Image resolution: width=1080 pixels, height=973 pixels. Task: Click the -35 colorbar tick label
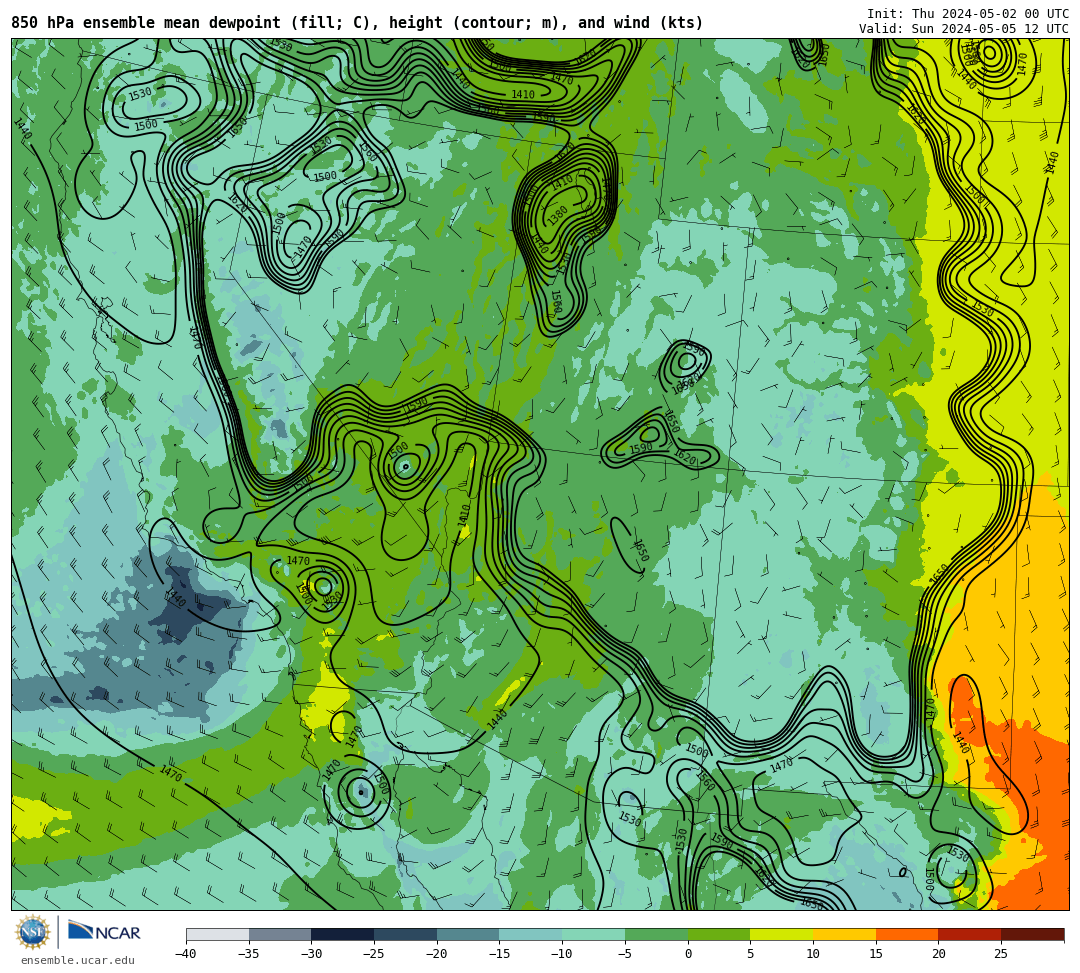(x=248, y=954)
